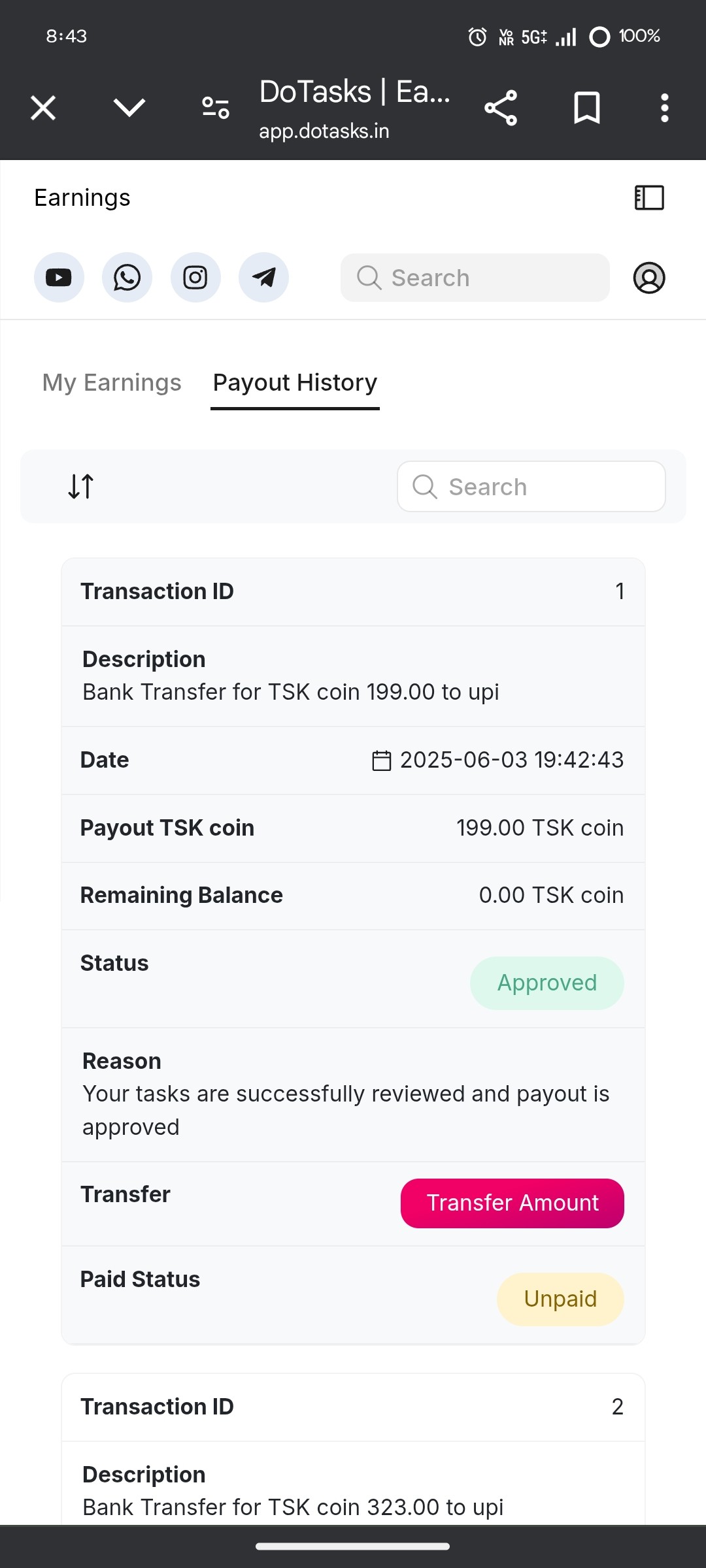
Task: Open the Telegram social icon
Action: [263, 278]
